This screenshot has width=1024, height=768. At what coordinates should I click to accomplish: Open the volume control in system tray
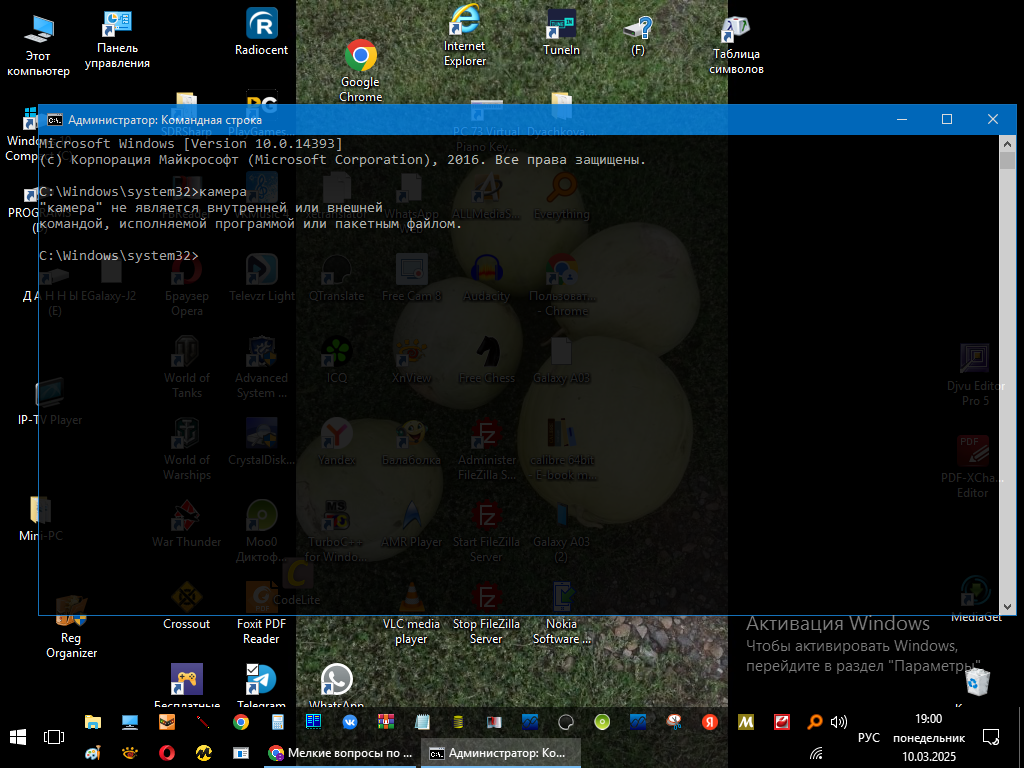coord(839,722)
